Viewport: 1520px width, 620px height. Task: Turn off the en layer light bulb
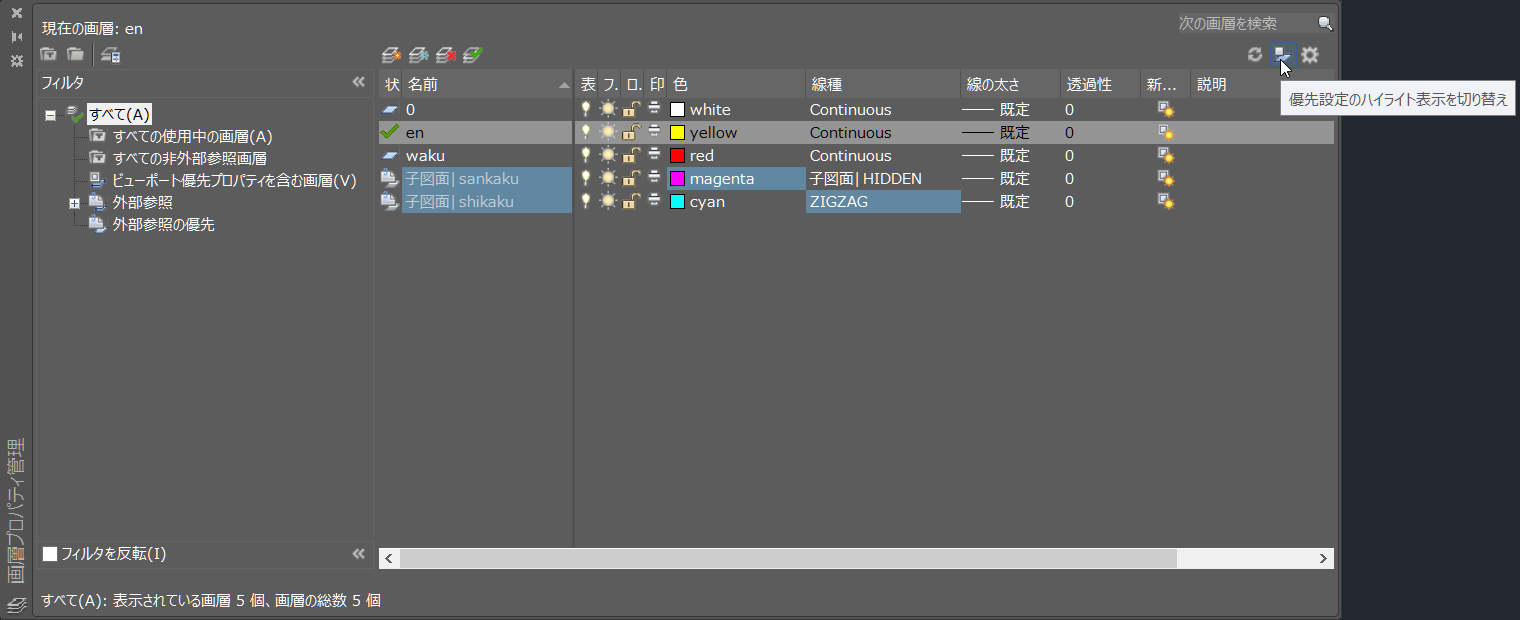587,133
